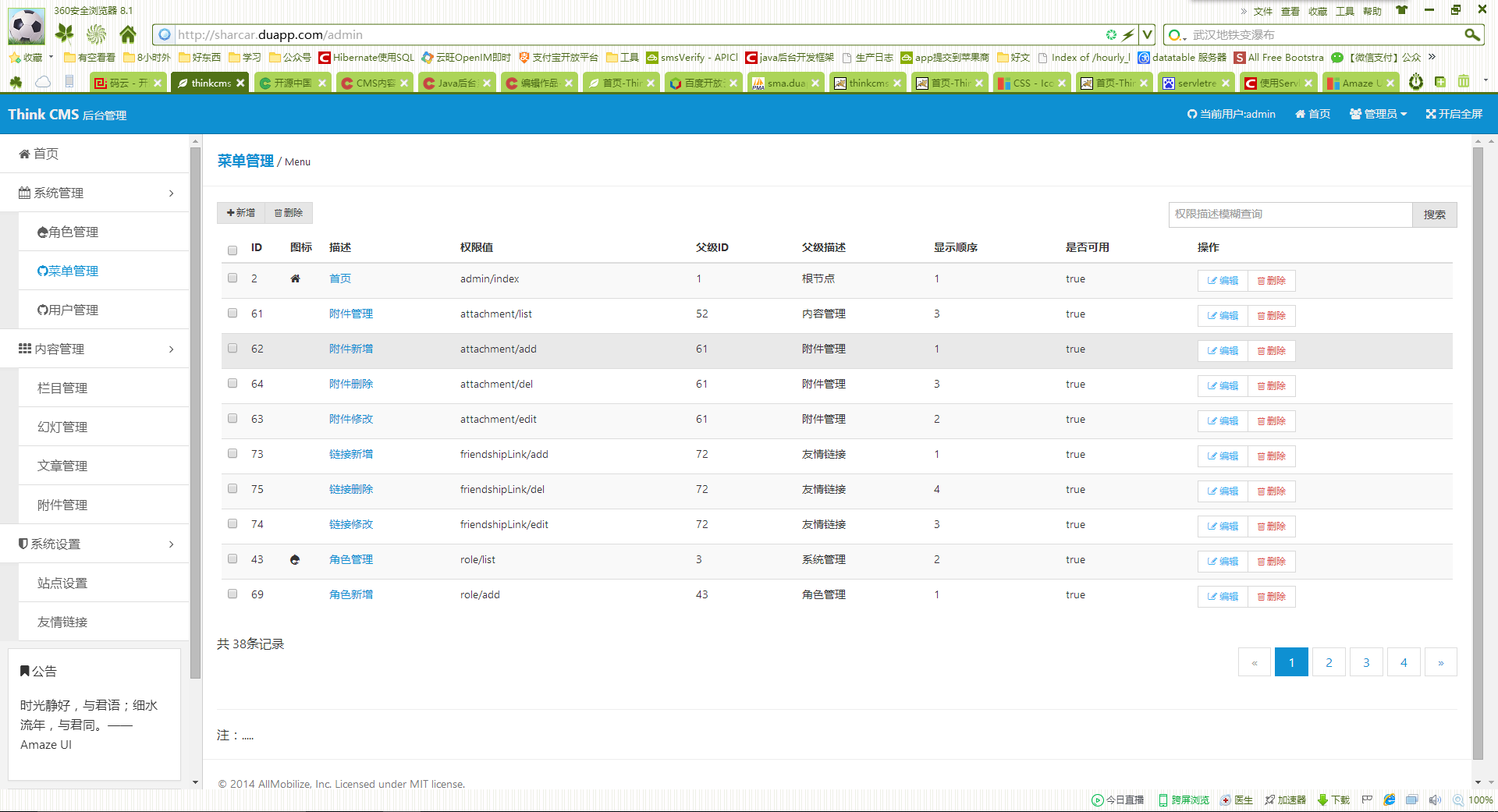Open 收藏 bookmarks dropdown in bookmark bar

tap(31, 58)
